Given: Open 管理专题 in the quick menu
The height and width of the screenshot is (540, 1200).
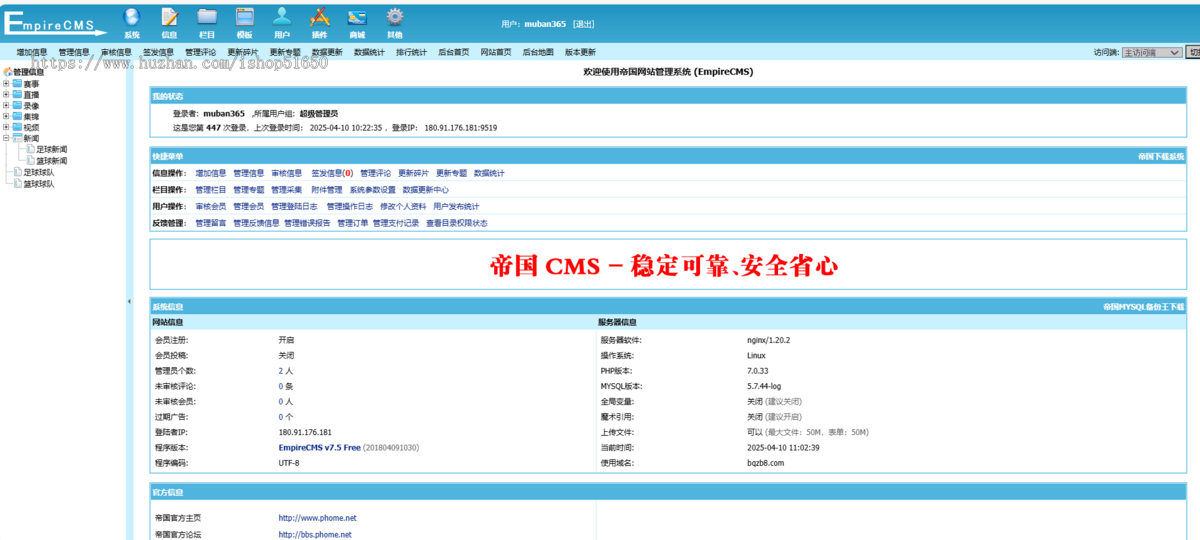Looking at the screenshot, I should click(249, 190).
